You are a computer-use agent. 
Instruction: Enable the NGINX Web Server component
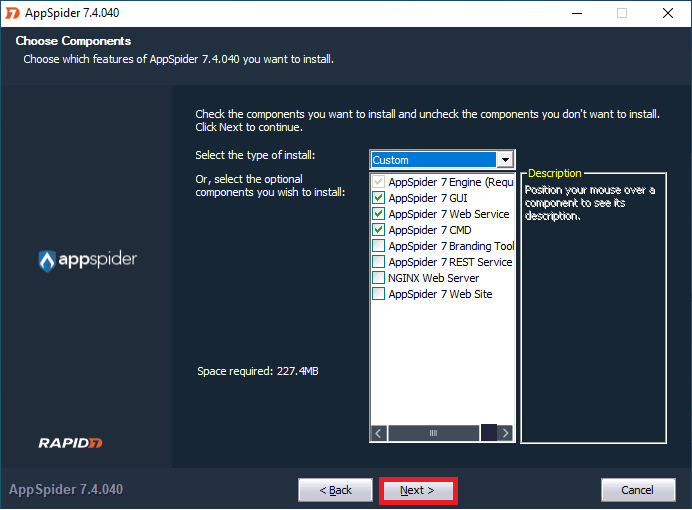tap(378, 278)
